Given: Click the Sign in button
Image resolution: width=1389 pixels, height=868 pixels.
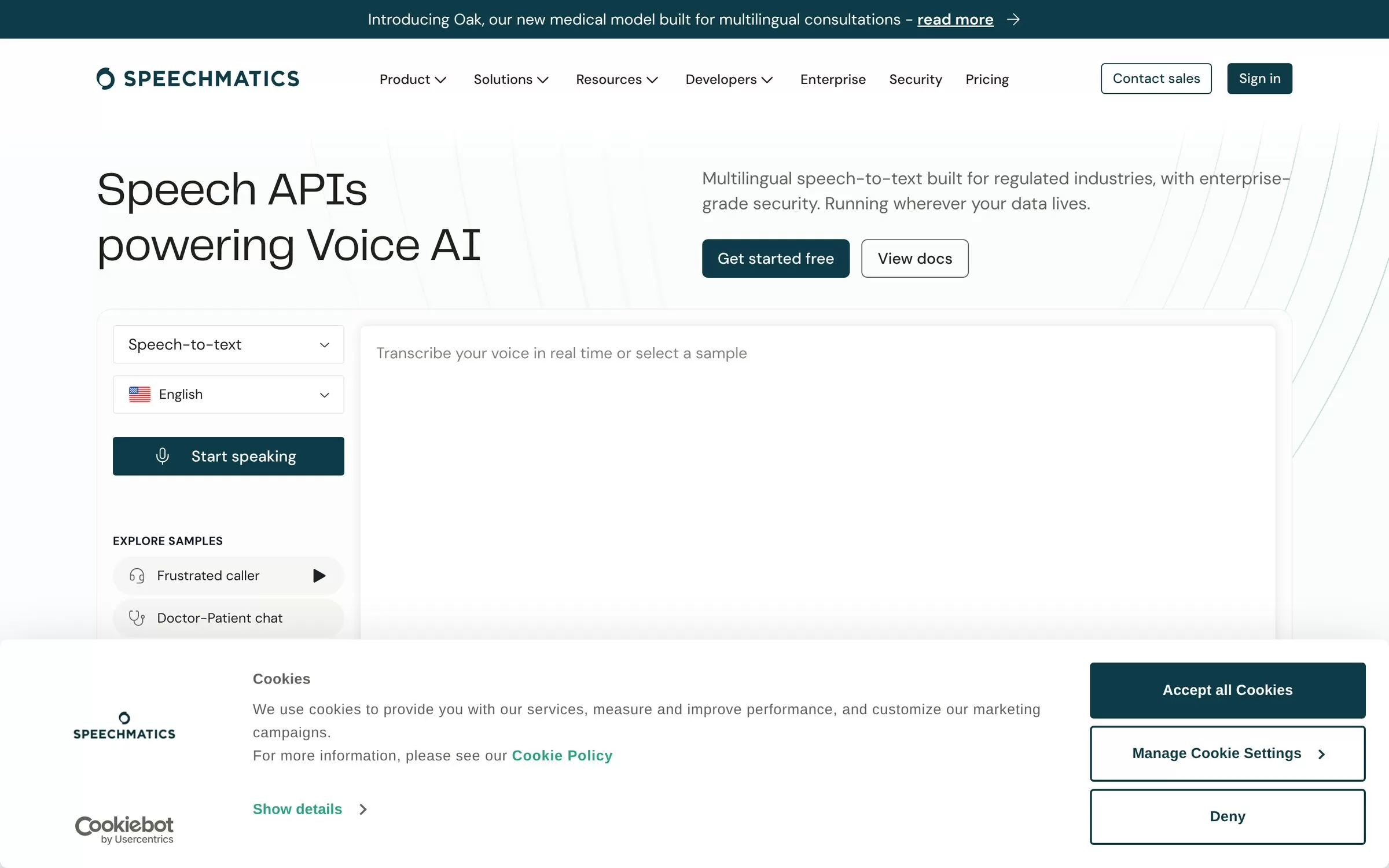Looking at the screenshot, I should coord(1259,79).
